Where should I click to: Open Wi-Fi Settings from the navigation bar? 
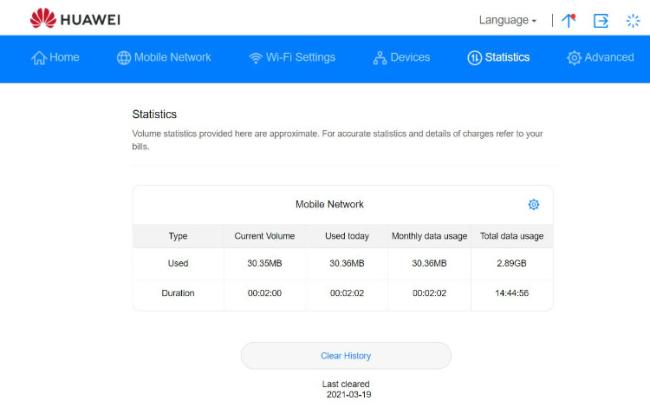pyautogui.click(x=292, y=58)
